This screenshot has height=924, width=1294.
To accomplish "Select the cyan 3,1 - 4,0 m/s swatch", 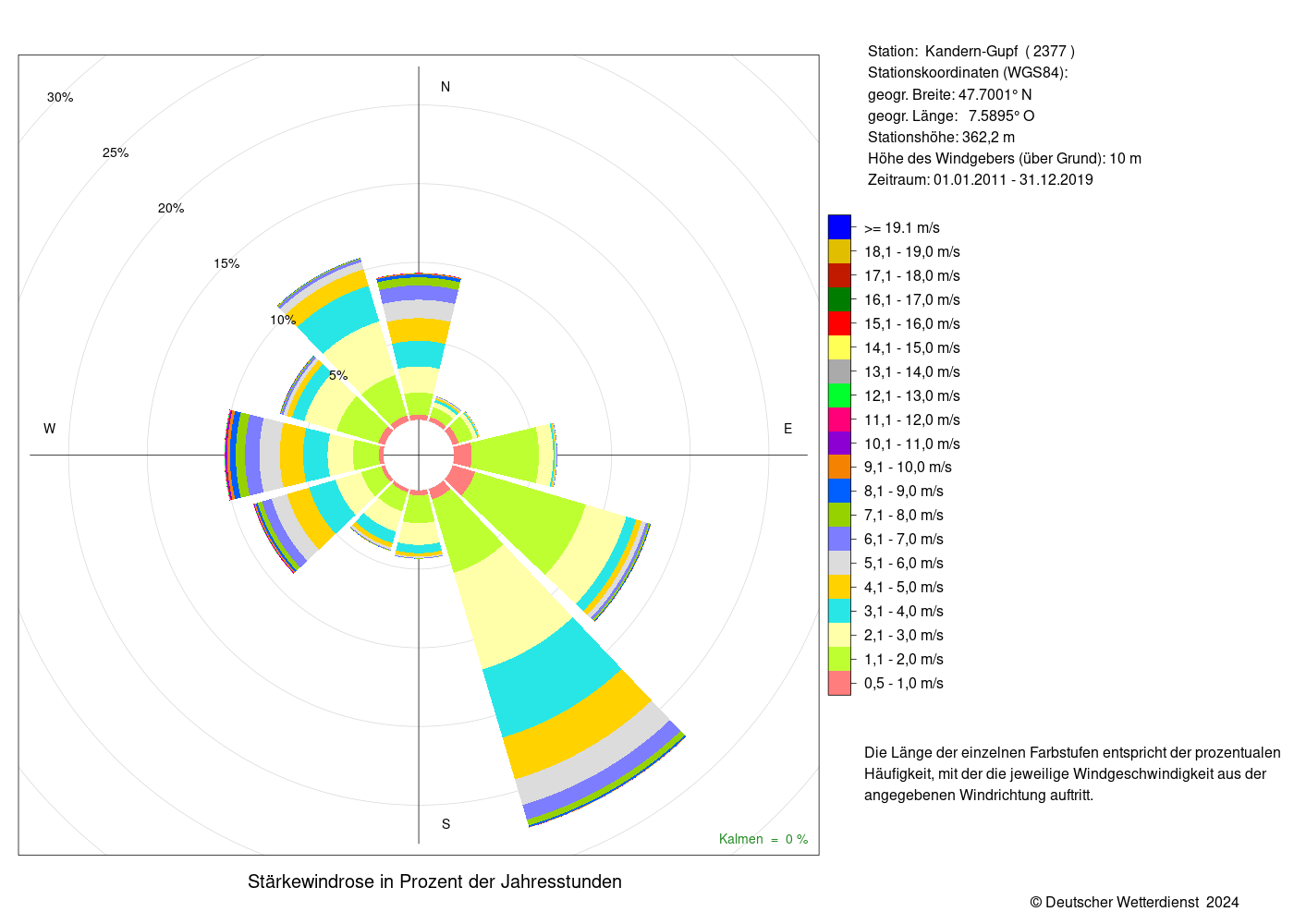I will 839,611.
